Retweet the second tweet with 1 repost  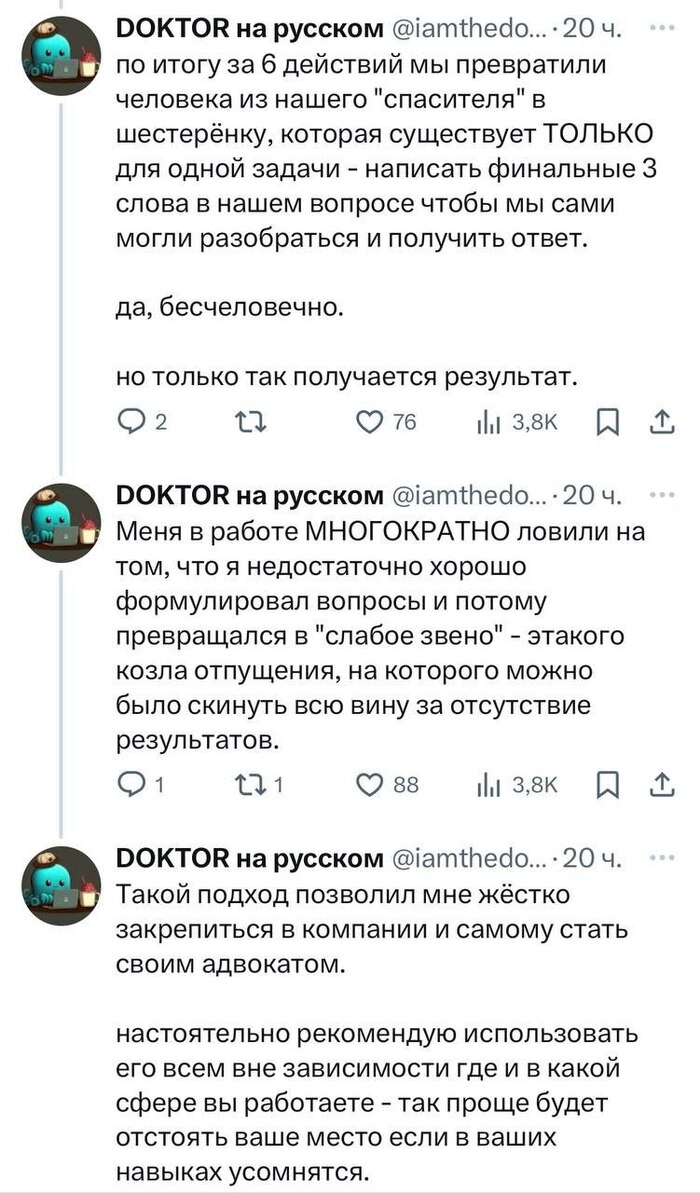coord(242,786)
